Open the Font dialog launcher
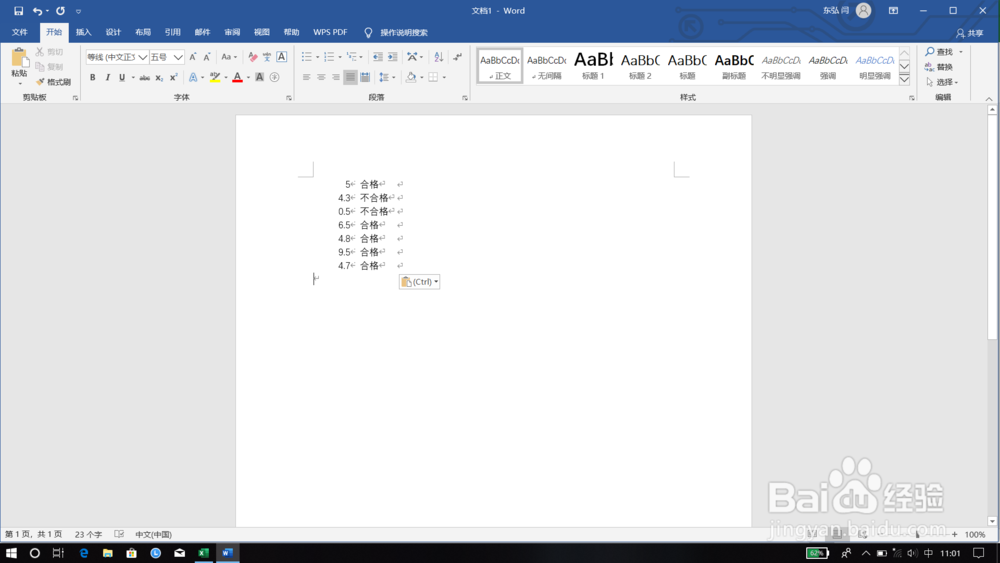1000x563 pixels. pos(289,98)
